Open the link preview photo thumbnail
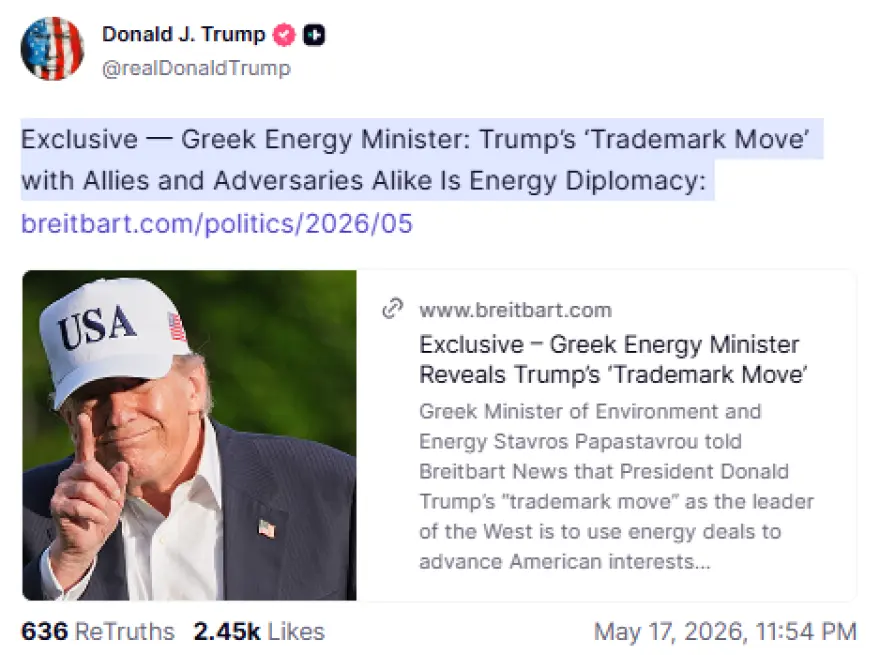Viewport: 880px width, 655px height. click(x=190, y=436)
